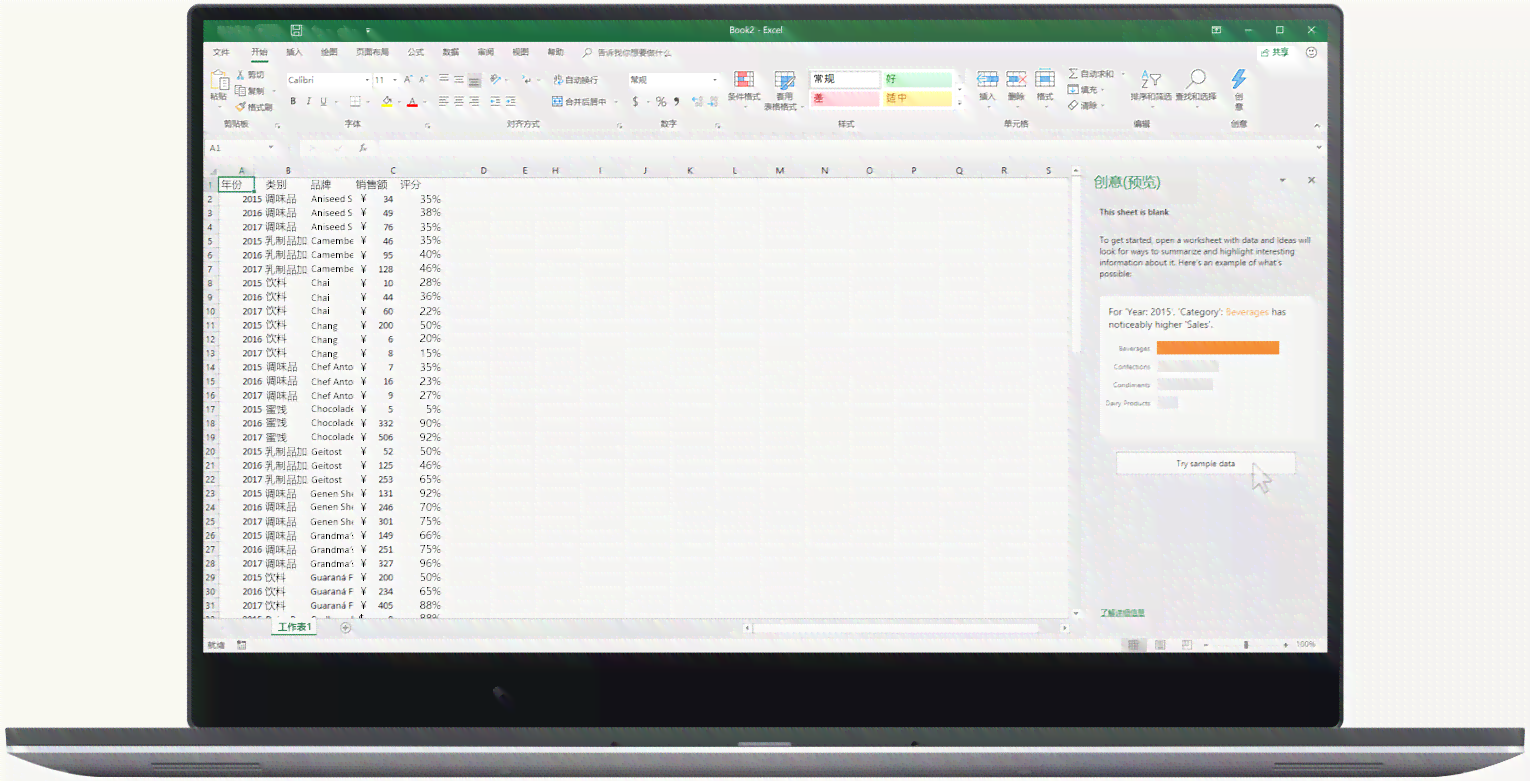This screenshot has width=1530, height=781.
Task: Click the Top Align icon
Action: (443, 79)
